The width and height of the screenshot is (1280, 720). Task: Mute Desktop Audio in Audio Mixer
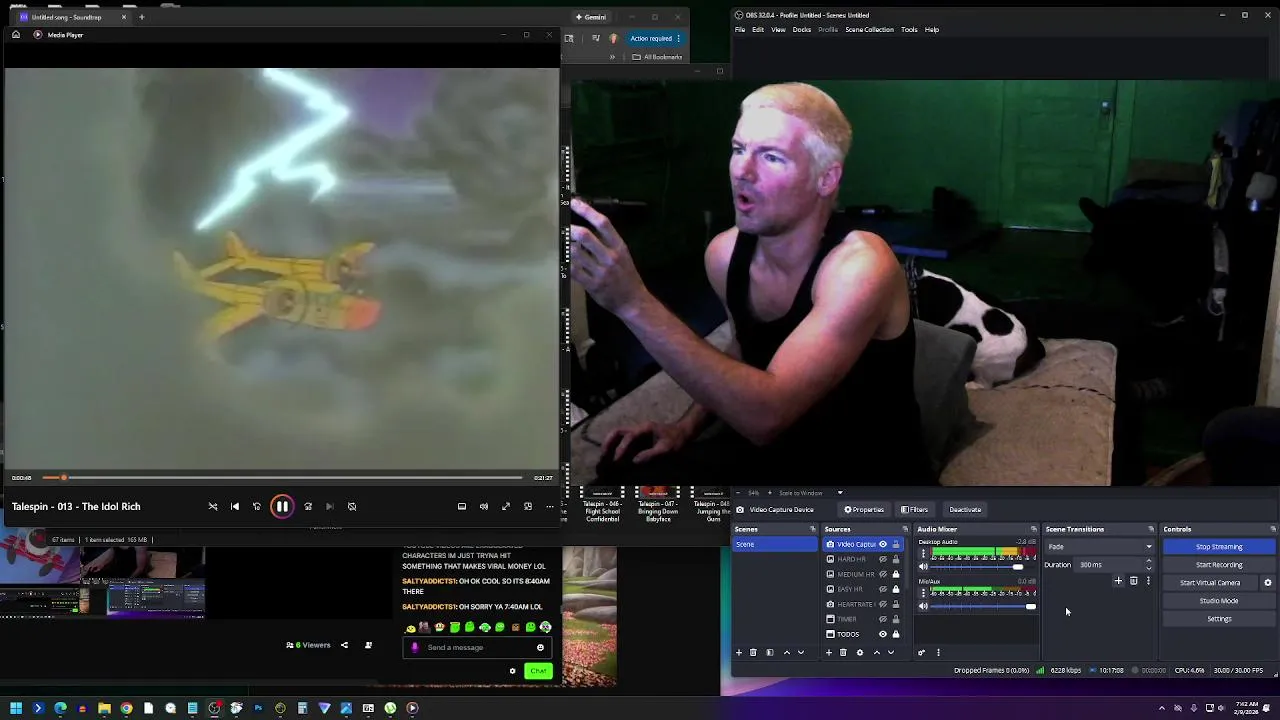pos(923,566)
